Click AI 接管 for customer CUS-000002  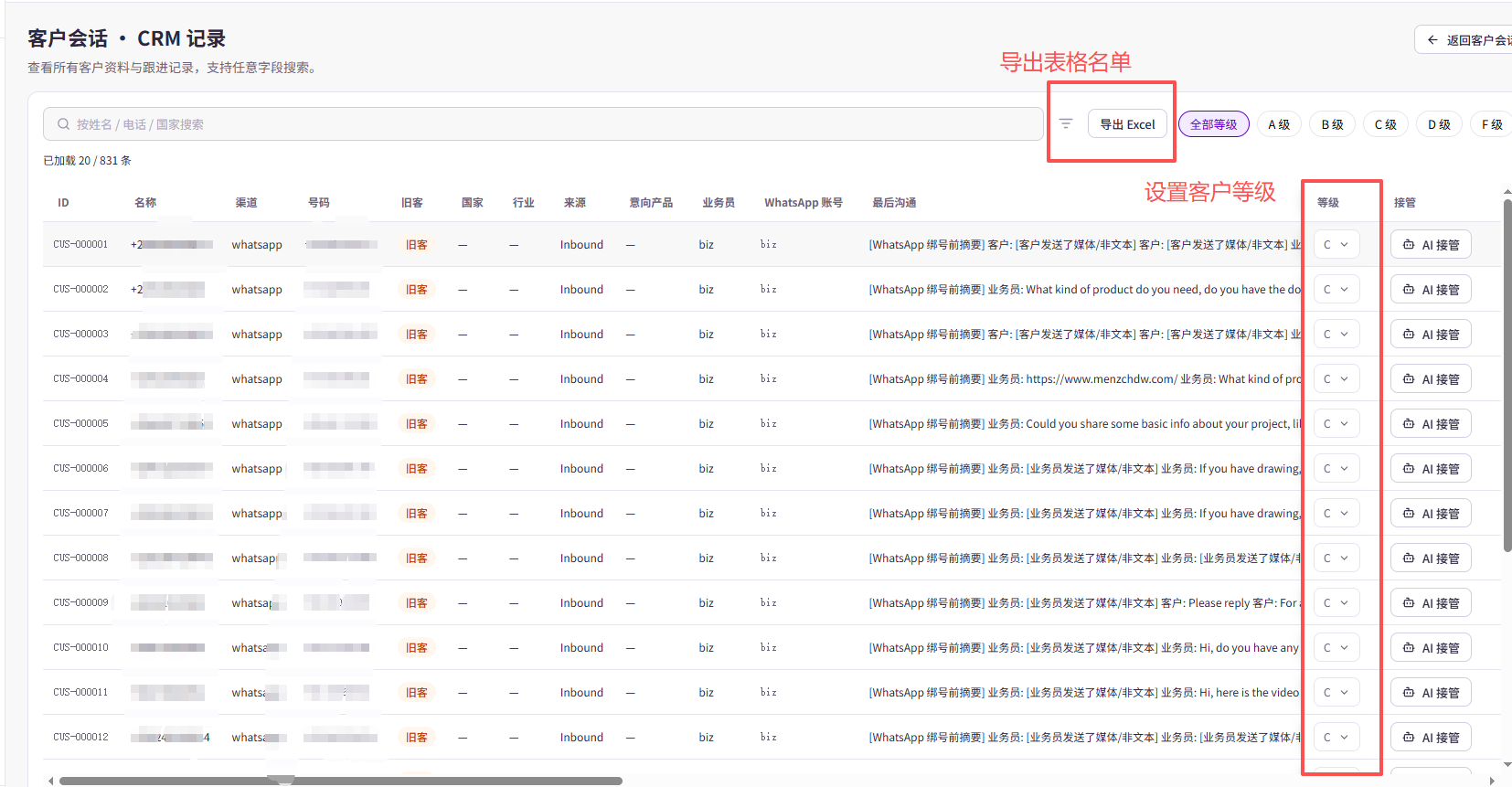(x=1431, y=290)
